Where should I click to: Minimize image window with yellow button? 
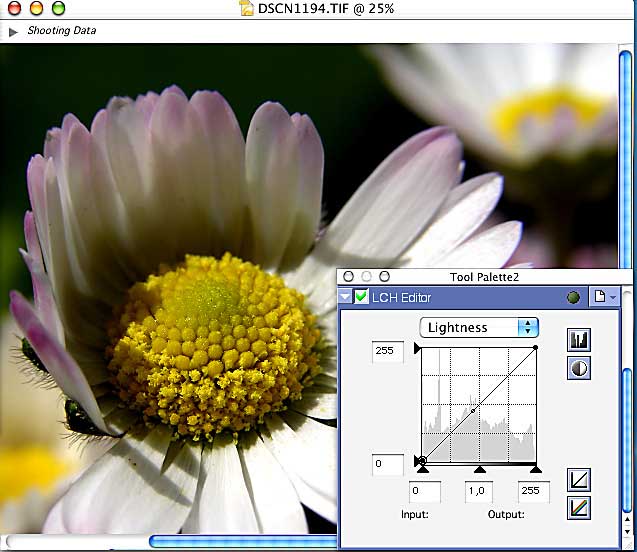pos(36,9)
